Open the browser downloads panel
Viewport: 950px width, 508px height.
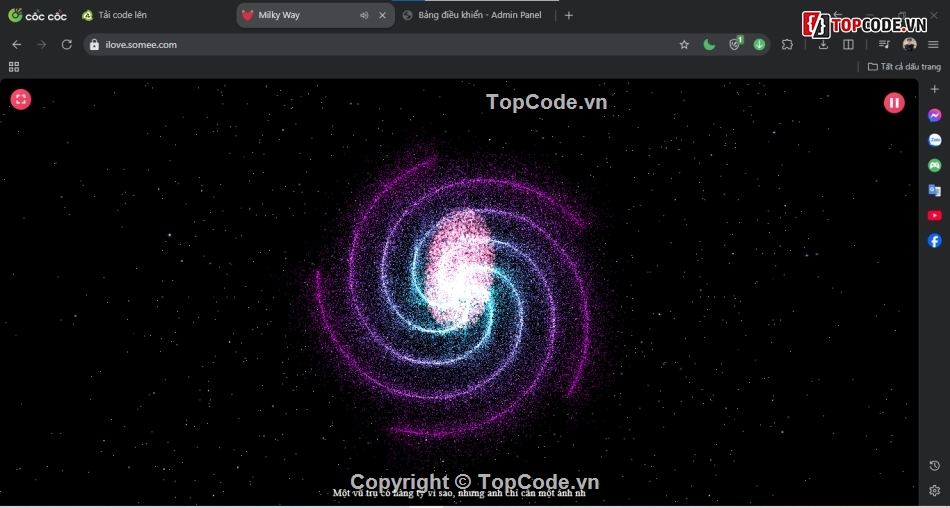coord(823,44)
